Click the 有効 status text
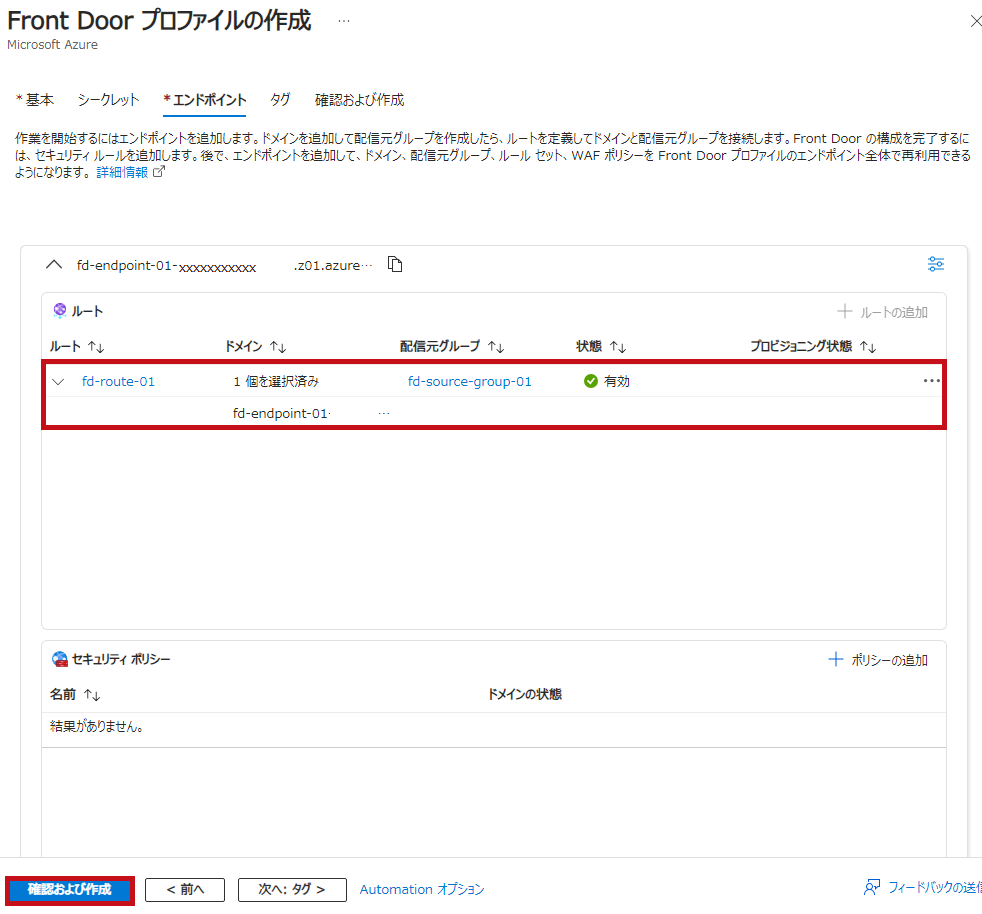The height and width of the screenshot is (914, 982). click(x=616, y=382)
